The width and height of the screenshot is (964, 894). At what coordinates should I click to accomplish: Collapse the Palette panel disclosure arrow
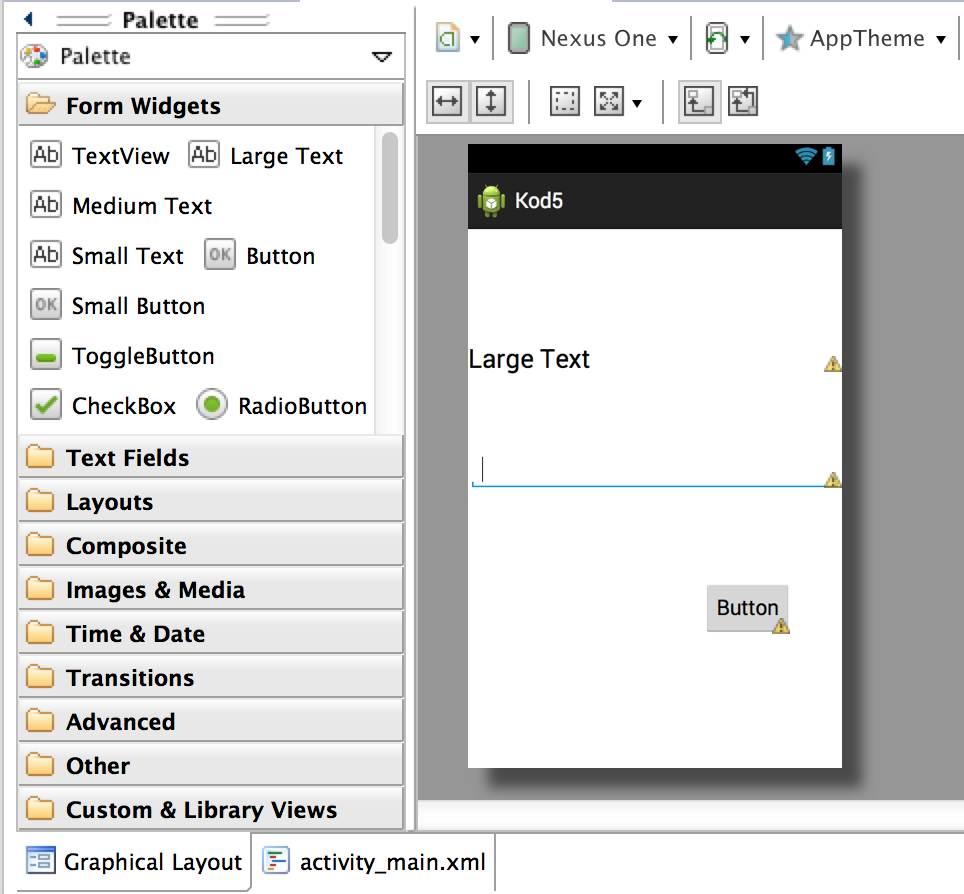pos(380,57)
